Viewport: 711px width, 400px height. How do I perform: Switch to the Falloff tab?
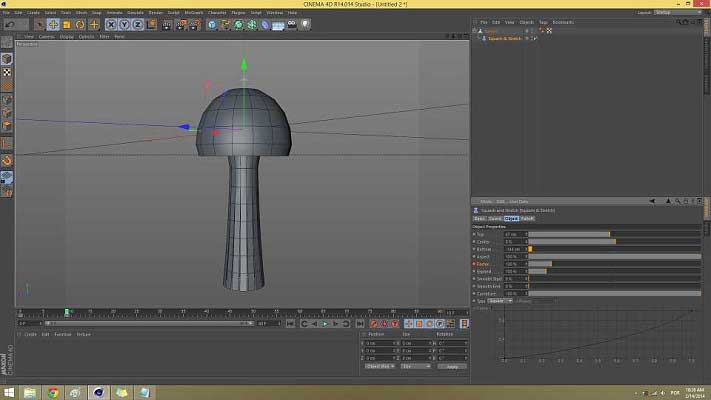pyautogui.click(x=527, y=217)
